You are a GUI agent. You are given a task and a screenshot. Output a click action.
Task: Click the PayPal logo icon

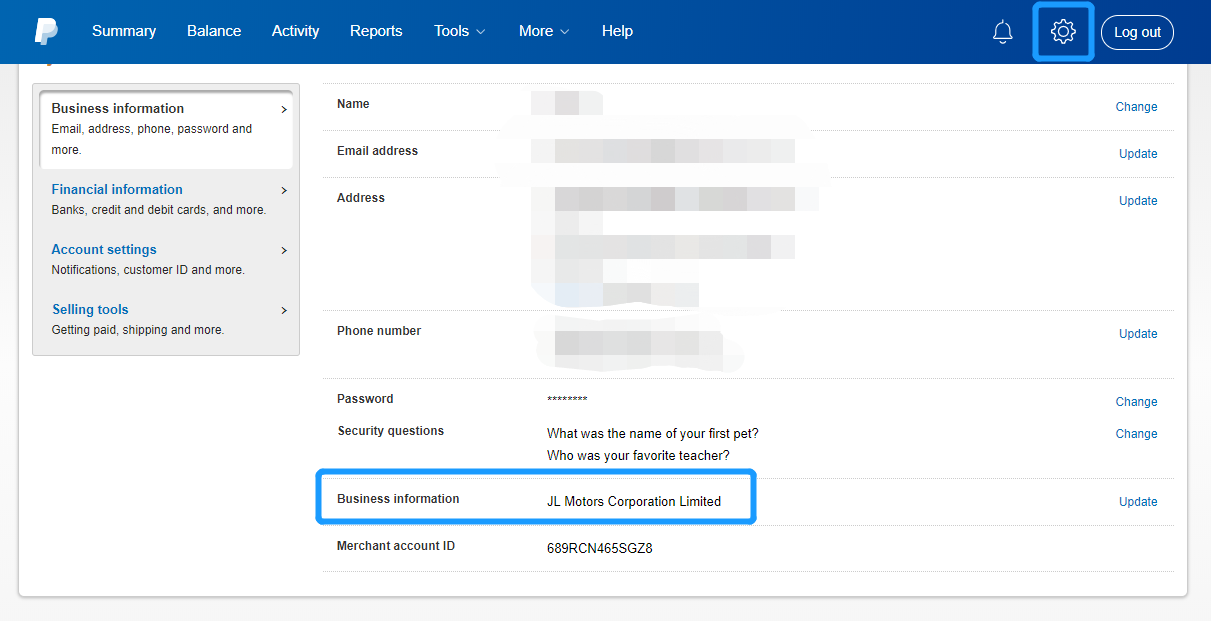[46, 32]
